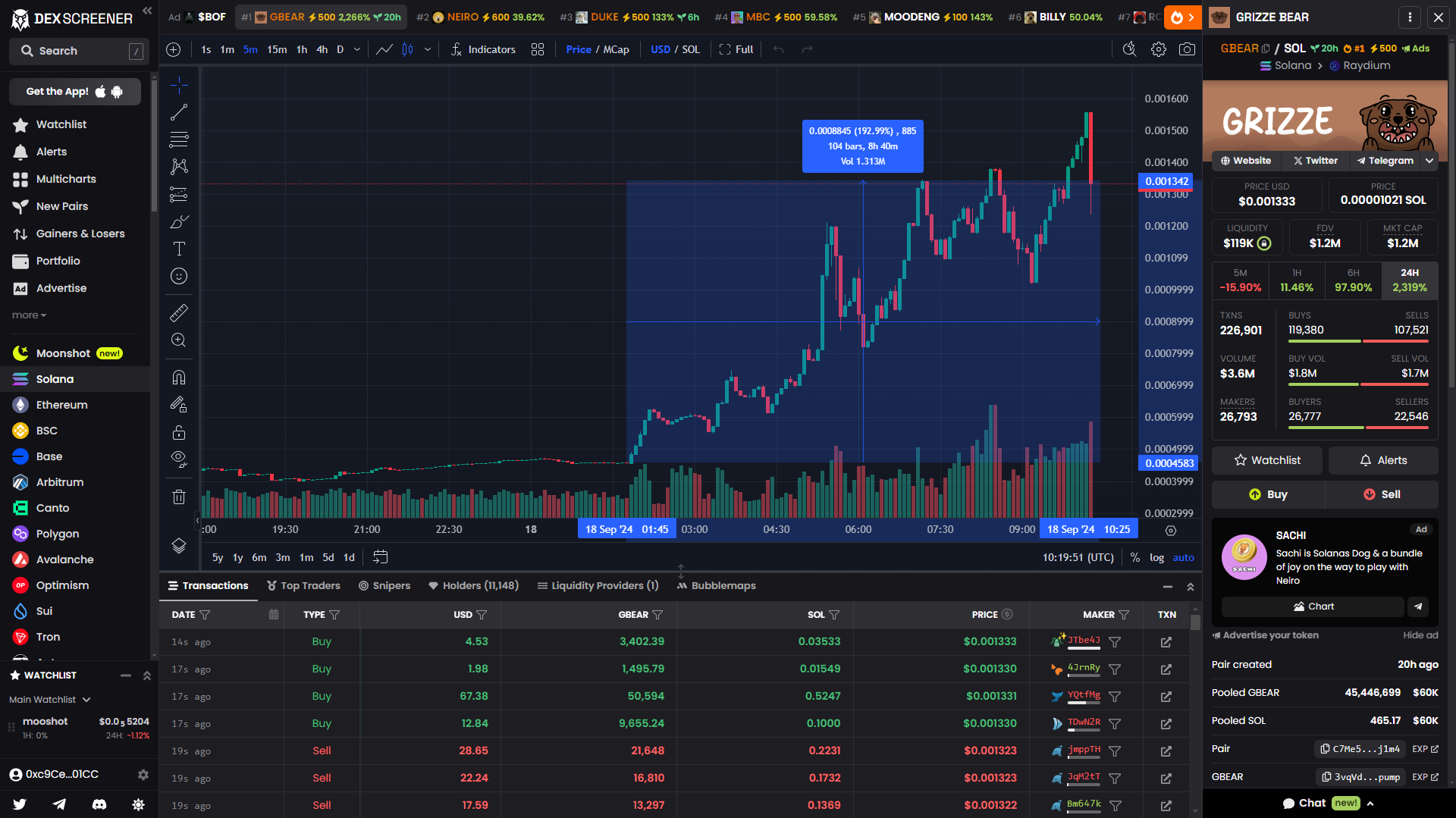Click the transactions table scrollbar
Image resolution: width=1456 pixels, height=818 pixels.
click(x=1195, y=623)
